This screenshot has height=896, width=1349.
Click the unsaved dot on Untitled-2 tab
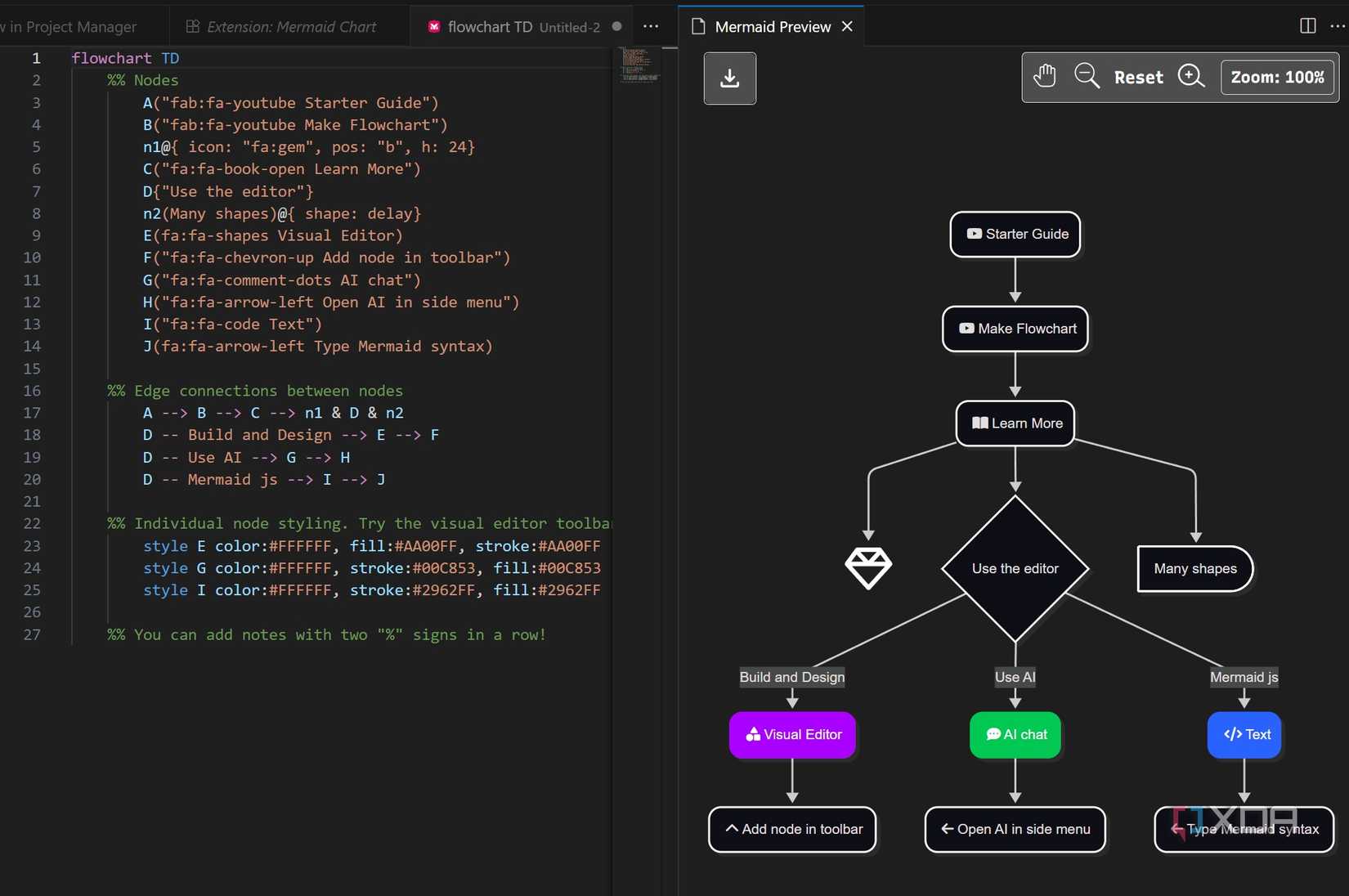click(x=617, y=26)
